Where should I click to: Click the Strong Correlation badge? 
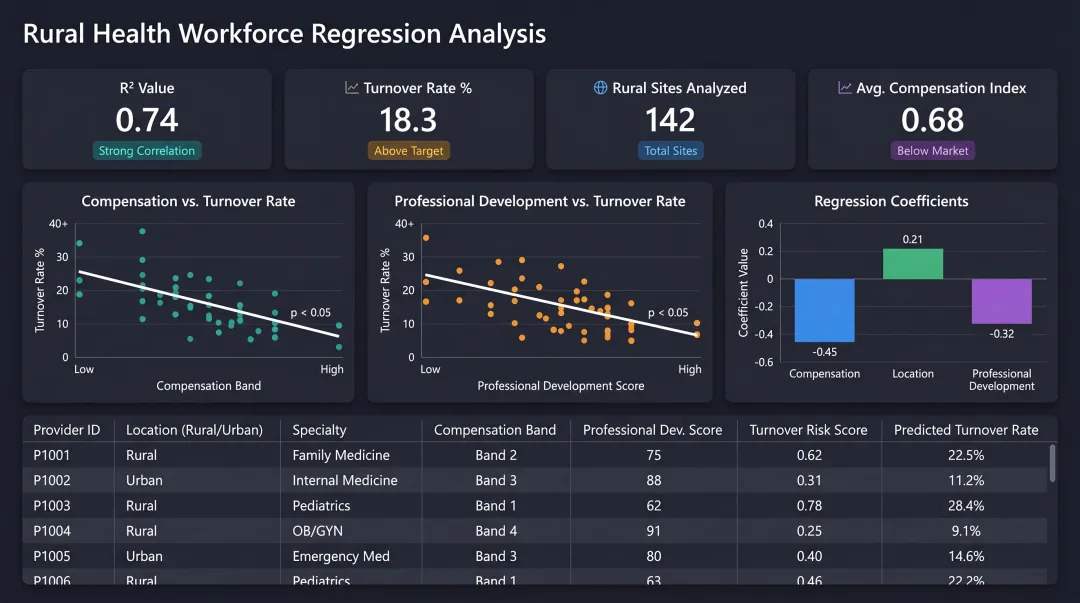click(146, 151)
